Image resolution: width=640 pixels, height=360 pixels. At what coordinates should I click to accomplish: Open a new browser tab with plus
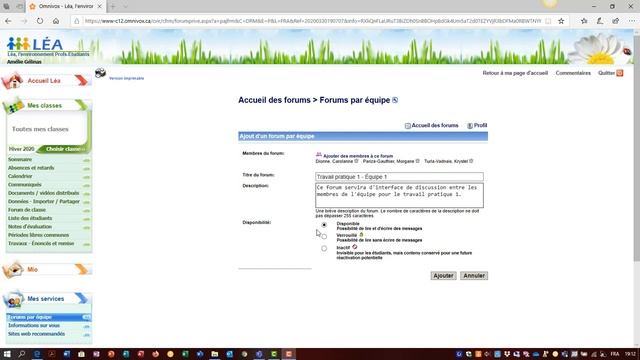coord(113,7)
